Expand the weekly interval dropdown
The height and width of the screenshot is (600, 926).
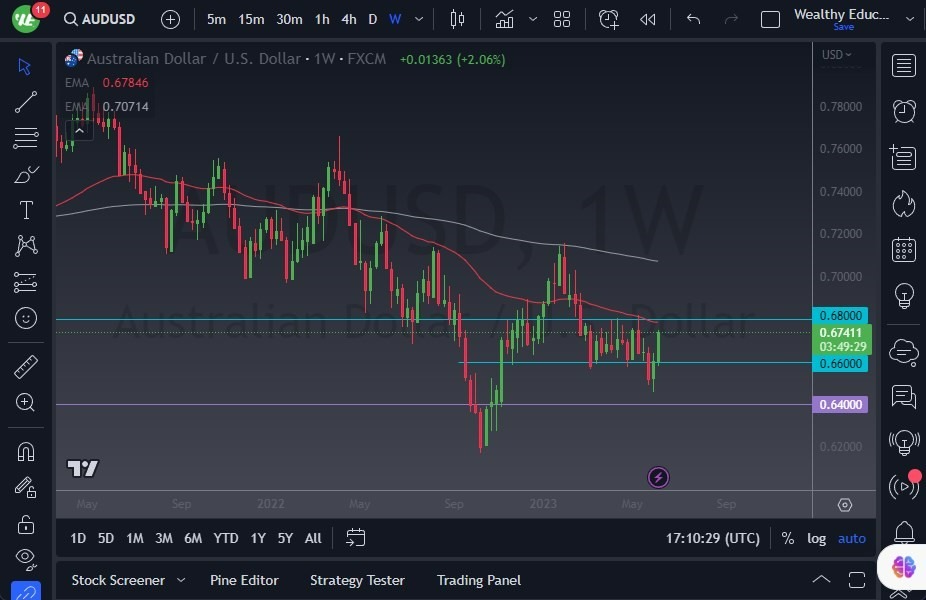point(418,18)
